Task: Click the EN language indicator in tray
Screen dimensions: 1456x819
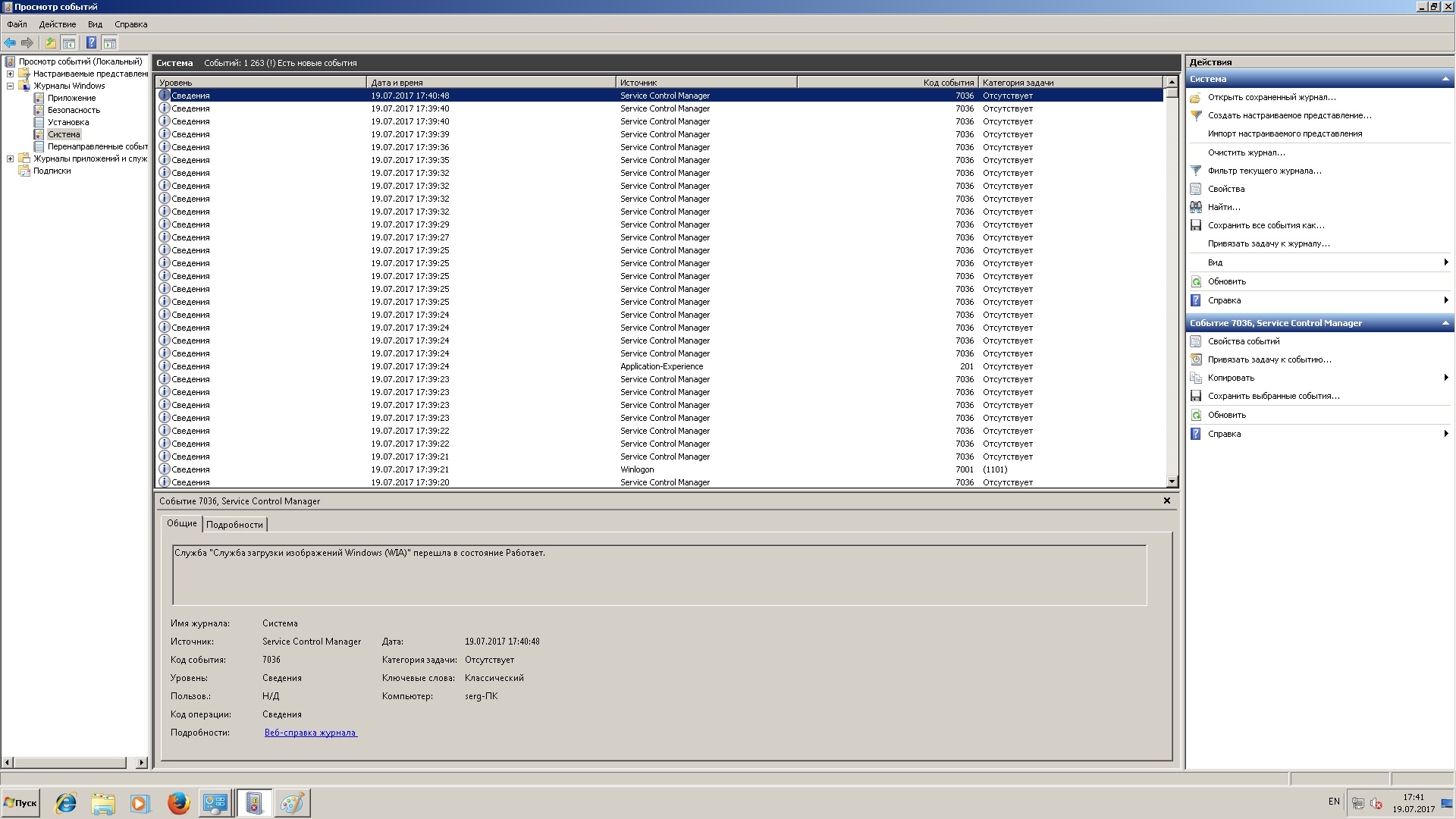Action: click(x=1334, y=802)
